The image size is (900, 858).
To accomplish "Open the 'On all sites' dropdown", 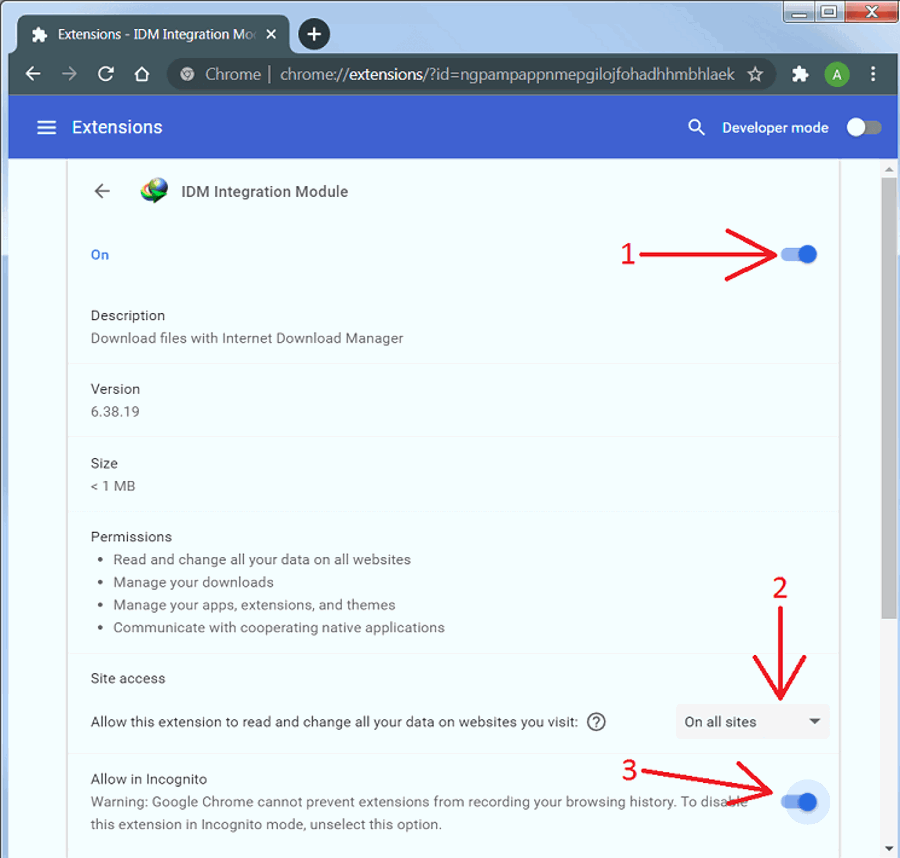I will pyautogui.click(x=752, y=722).
